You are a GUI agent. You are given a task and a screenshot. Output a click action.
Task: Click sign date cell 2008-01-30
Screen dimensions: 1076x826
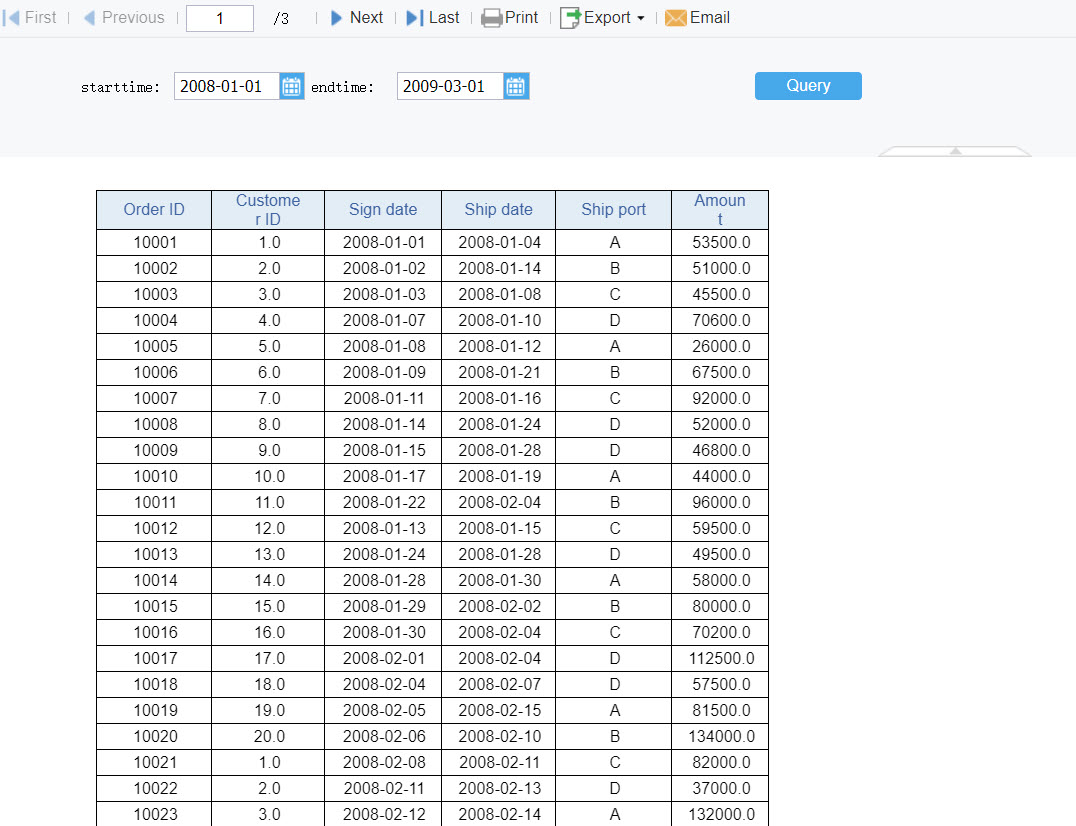[x=384, y=633]
